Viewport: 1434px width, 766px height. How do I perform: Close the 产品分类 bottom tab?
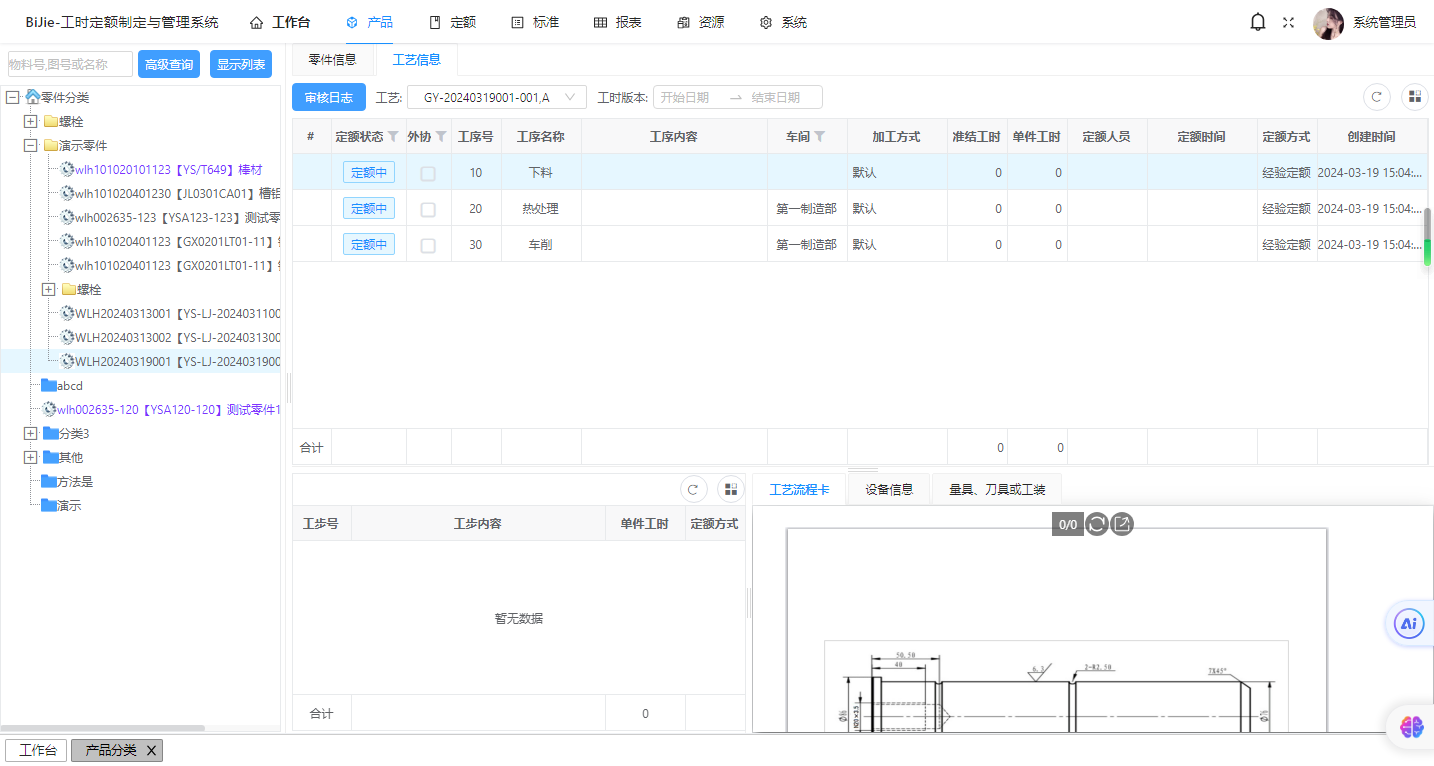(151, 750)
